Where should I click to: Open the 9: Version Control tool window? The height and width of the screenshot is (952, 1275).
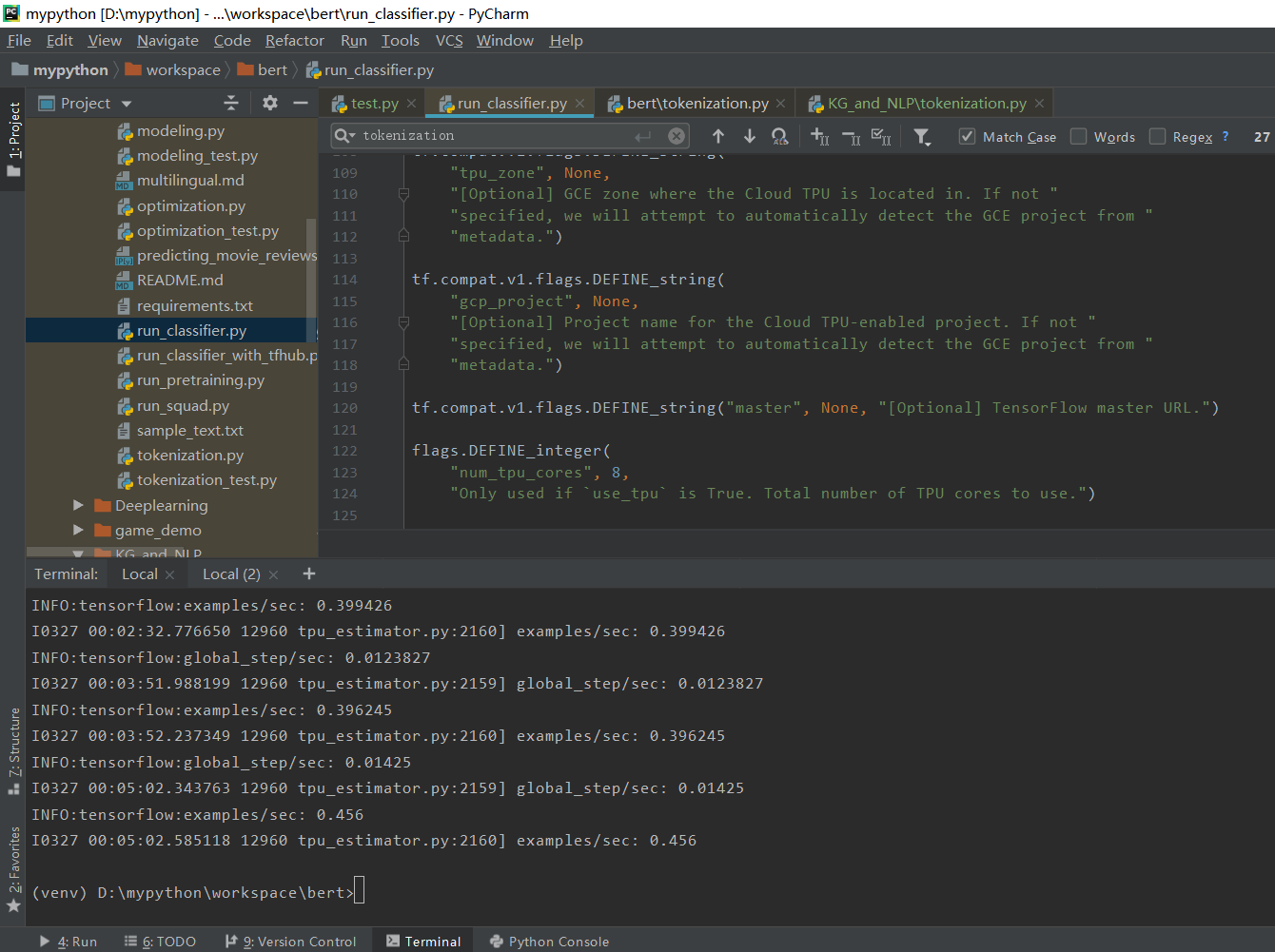click(290, 942)
